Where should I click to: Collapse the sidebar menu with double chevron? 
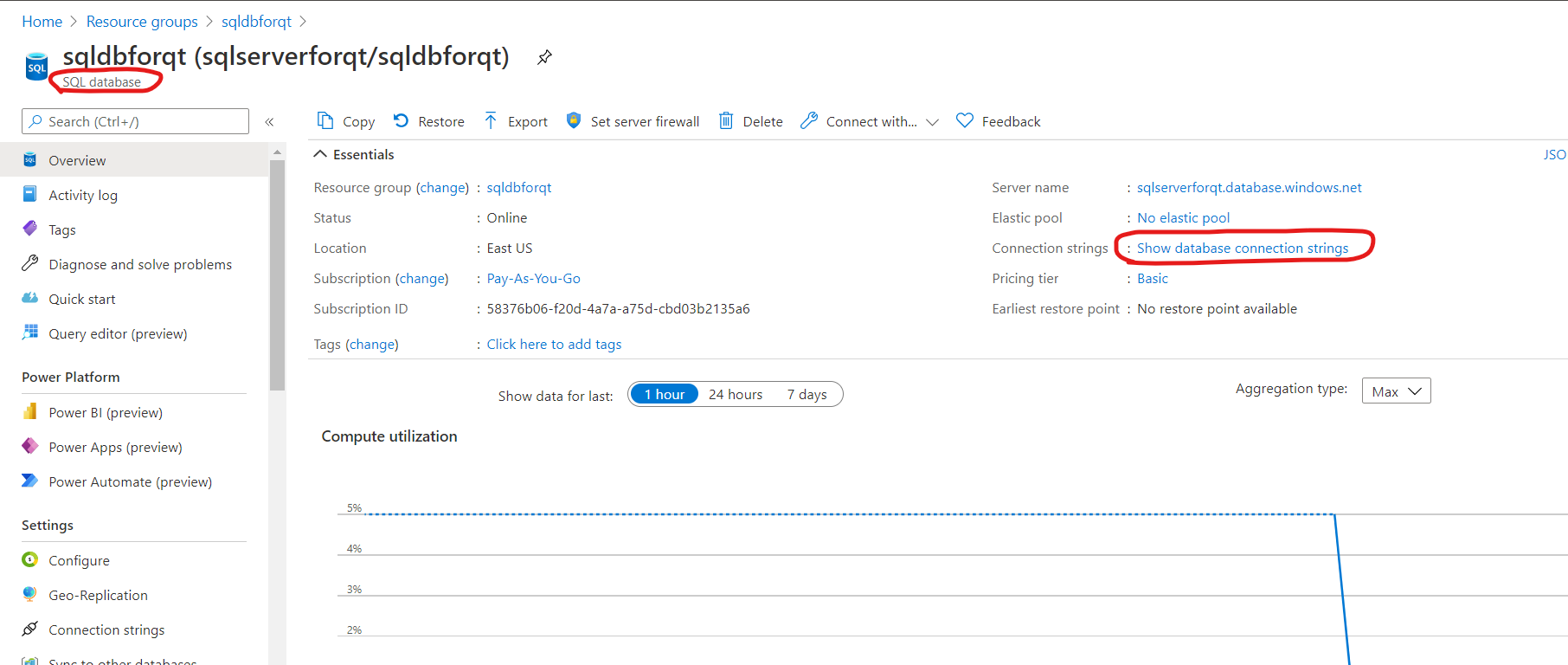[x=269, y=122]
